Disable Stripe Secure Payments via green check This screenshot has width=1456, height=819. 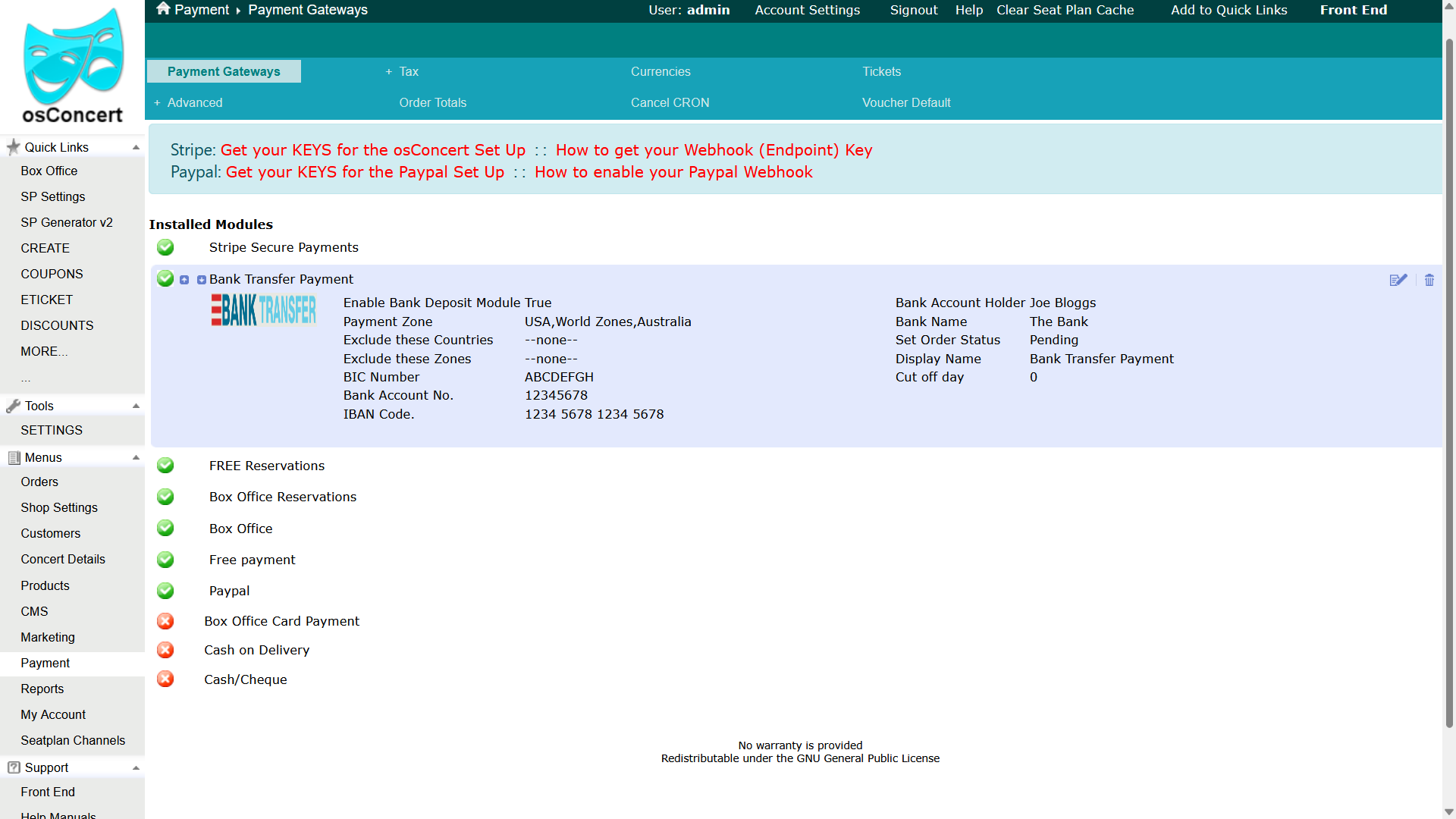pos(165,247)
